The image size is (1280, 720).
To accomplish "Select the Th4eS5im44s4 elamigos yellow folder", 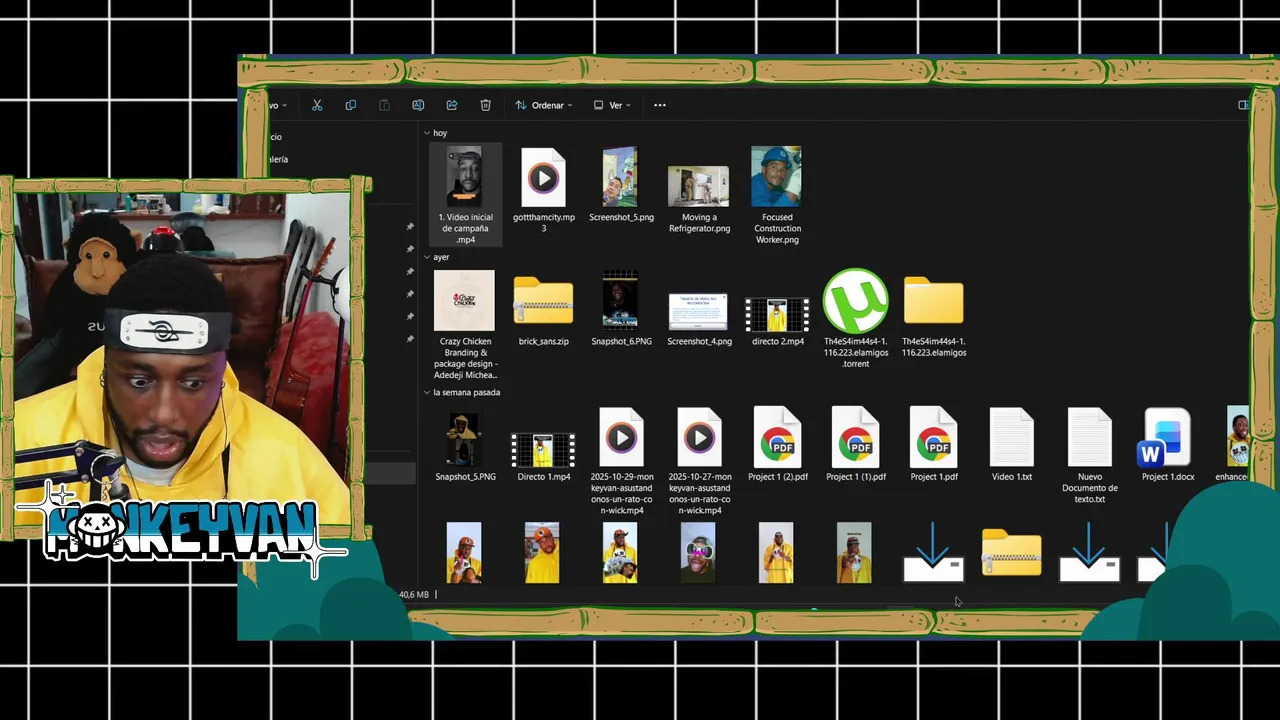I will click(934, 316).
